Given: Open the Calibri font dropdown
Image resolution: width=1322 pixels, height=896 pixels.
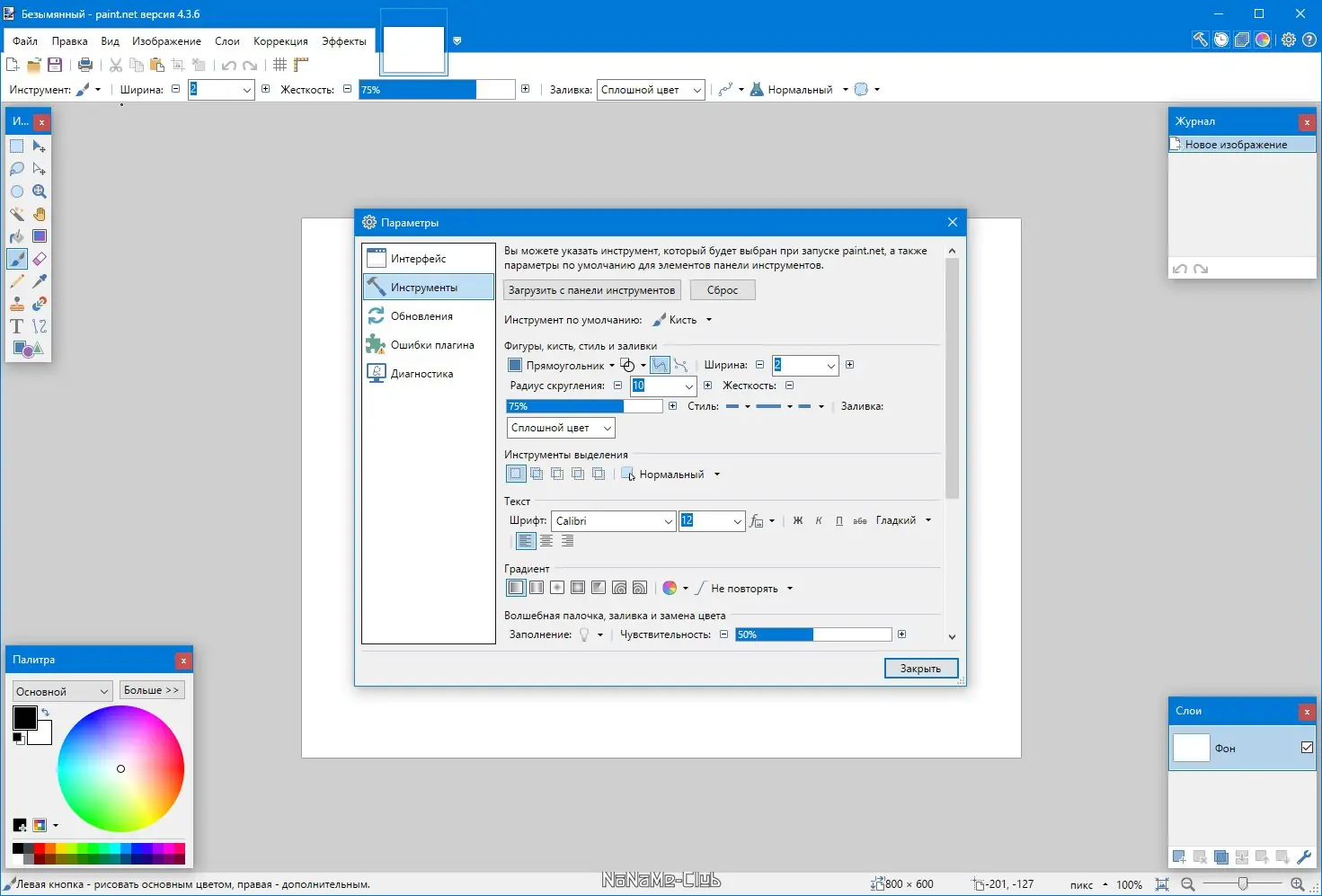Looking at the screenshot, I should 614,521.
